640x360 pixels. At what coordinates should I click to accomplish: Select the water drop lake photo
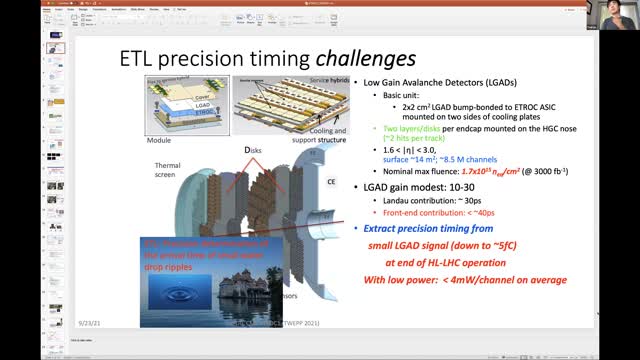pos(211,282)
